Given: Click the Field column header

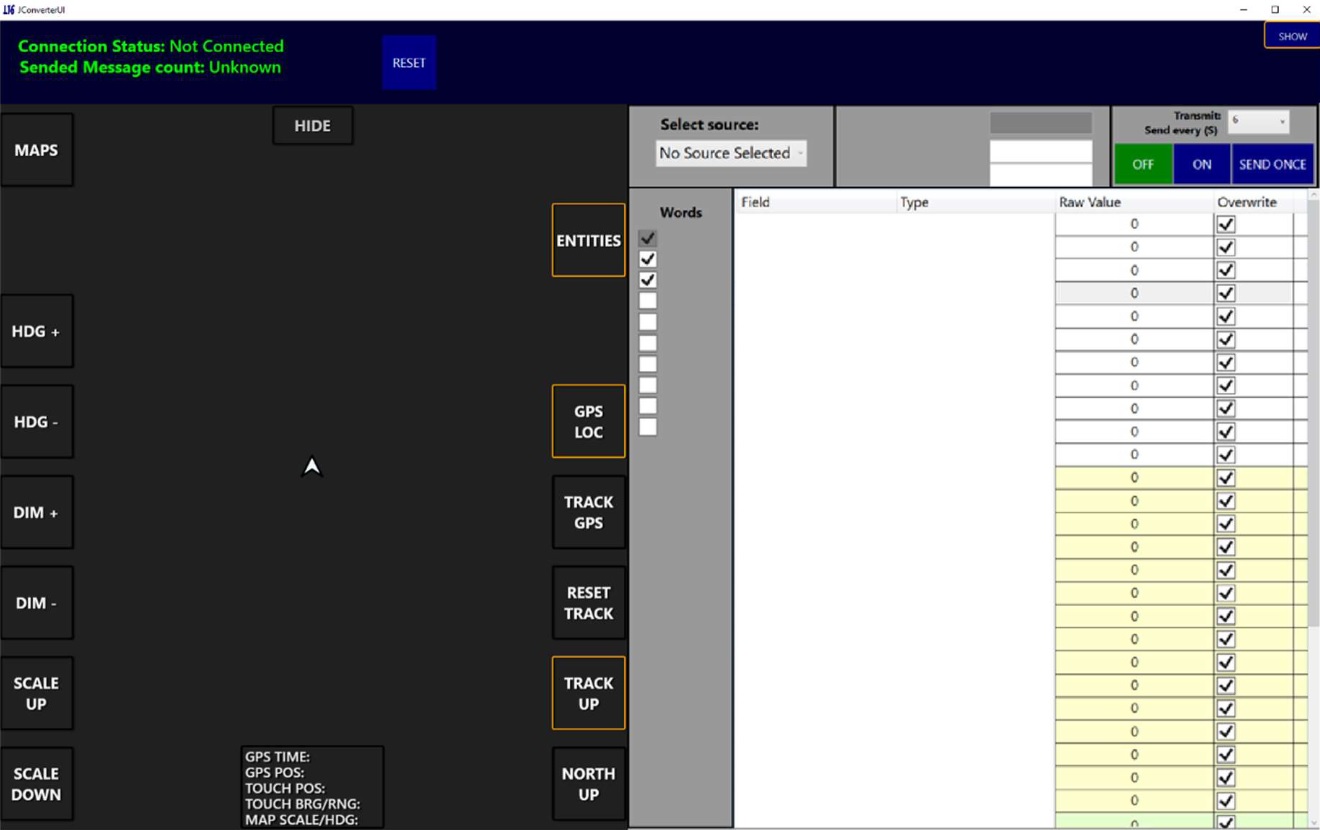Looking at the screenshot, I should tap(816, 202).
